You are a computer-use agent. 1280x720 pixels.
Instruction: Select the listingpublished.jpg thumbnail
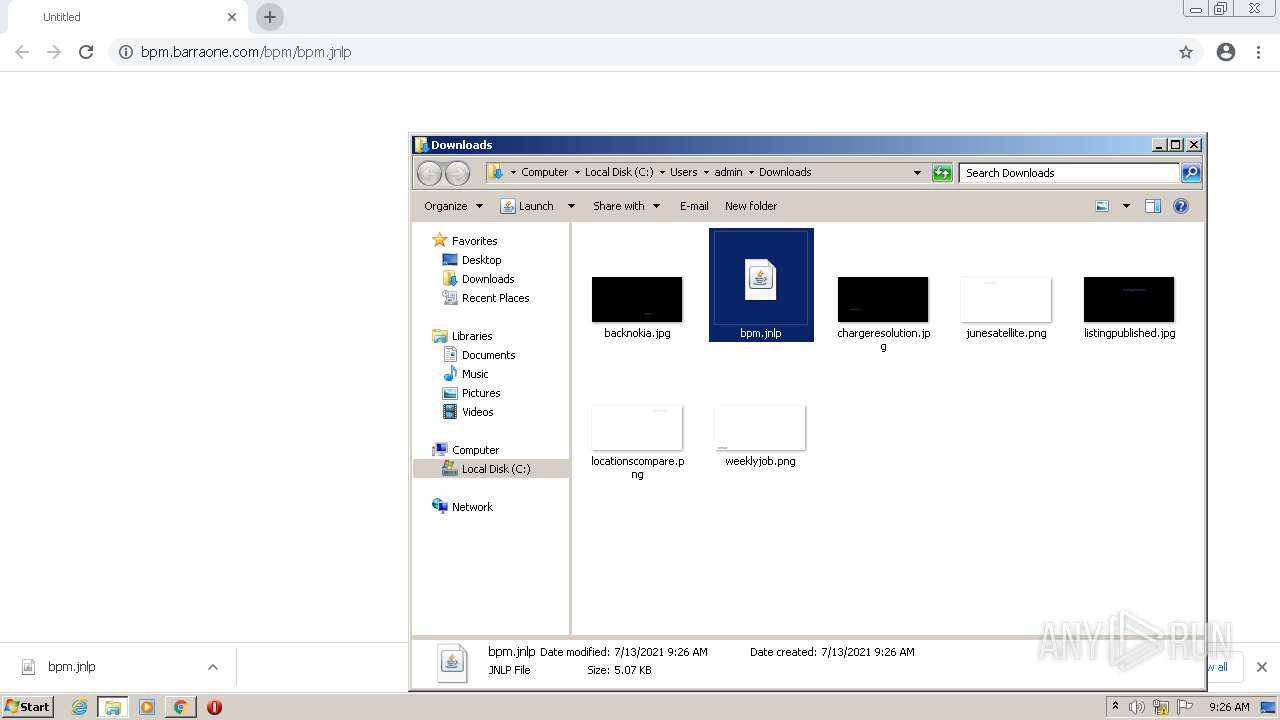point(1129,300)
